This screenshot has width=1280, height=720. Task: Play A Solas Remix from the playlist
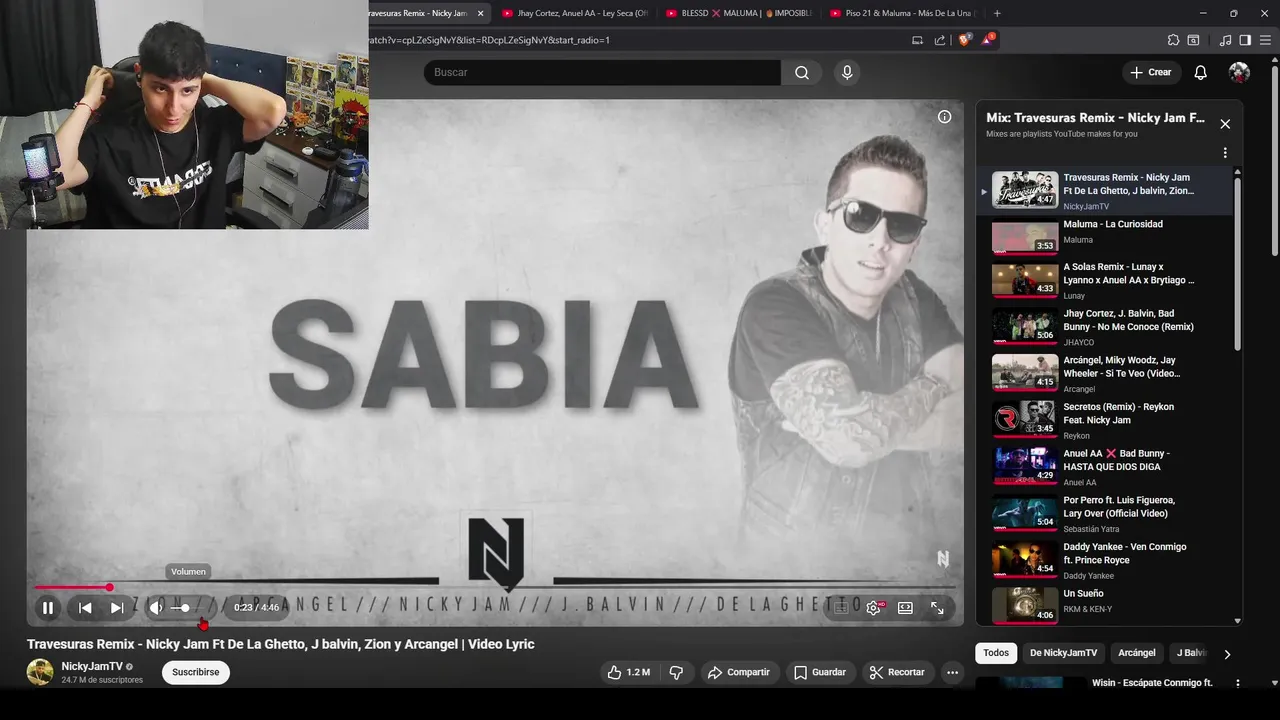click(x=1105, y=281)
